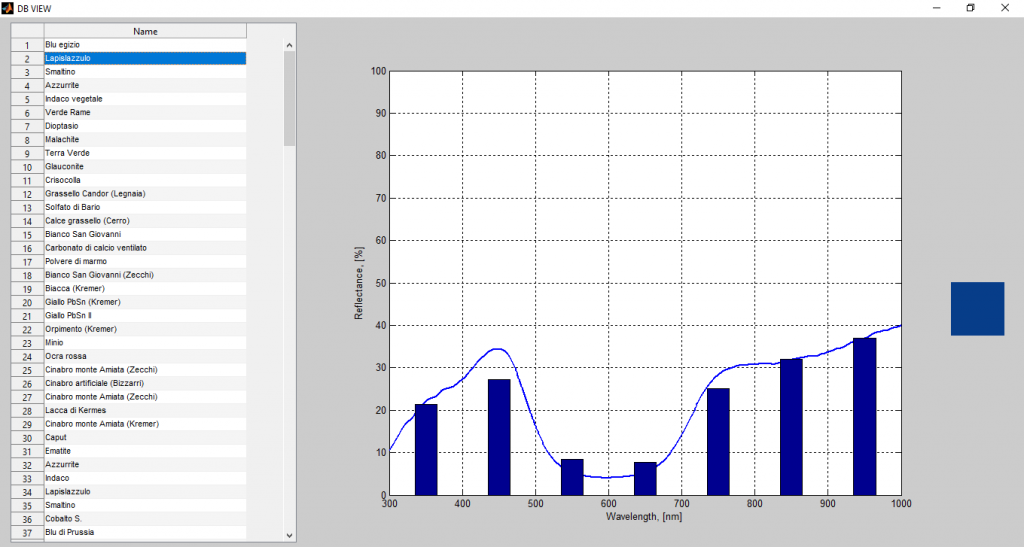Viewport: 1024px width, 547px height.
Task: Select Smaltino in row 35
Action: pyautogui.click(x=145, y=505)
